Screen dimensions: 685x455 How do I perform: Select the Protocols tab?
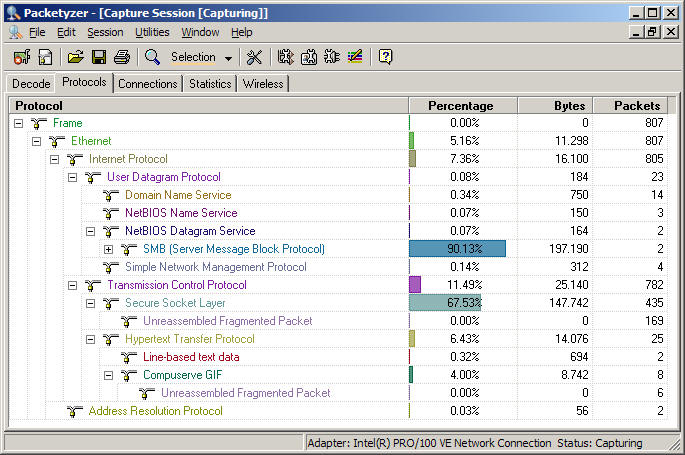point(84,82)
